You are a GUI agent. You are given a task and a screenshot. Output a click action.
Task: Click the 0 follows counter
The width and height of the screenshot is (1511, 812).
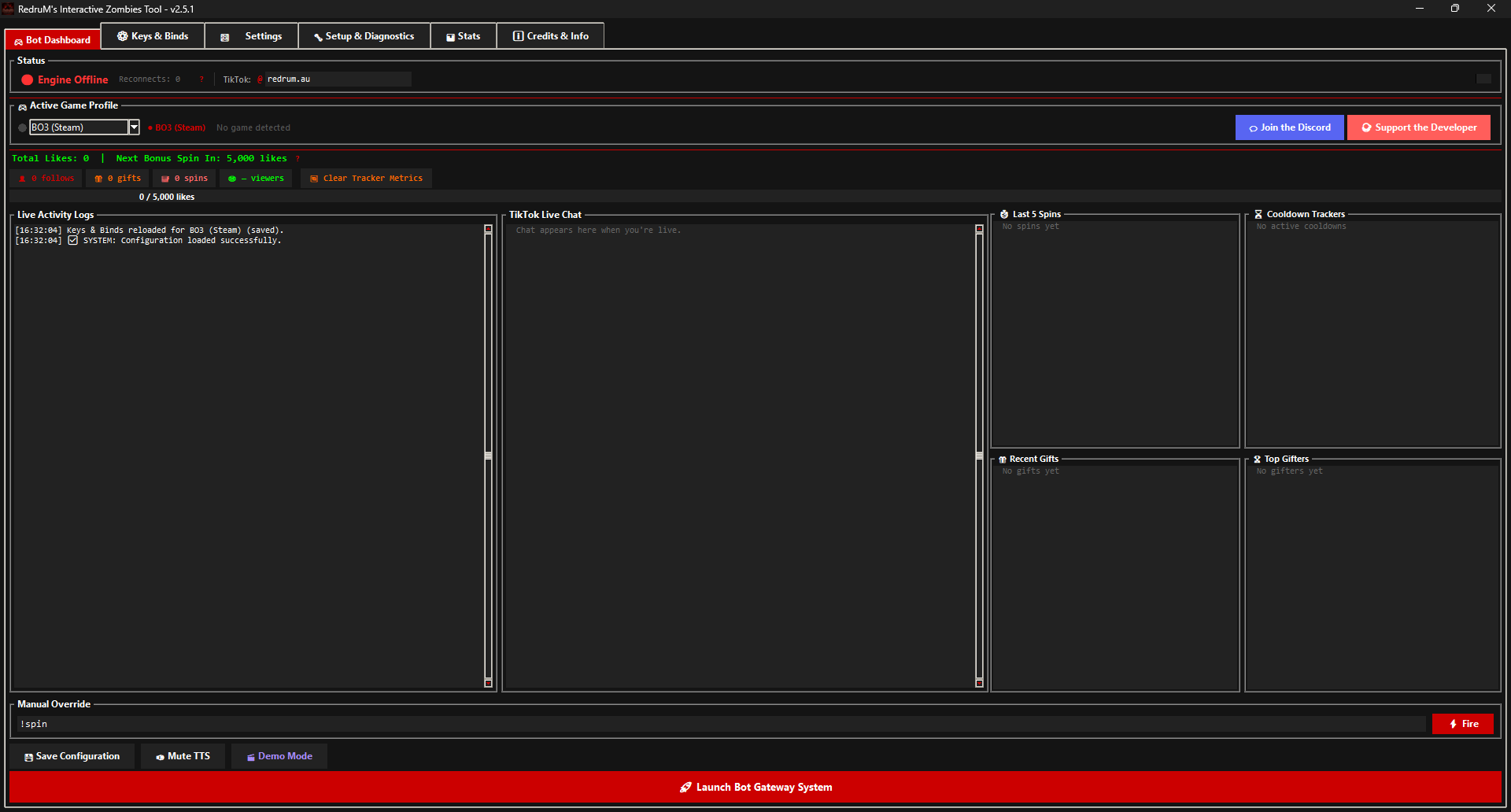point(46,179)
